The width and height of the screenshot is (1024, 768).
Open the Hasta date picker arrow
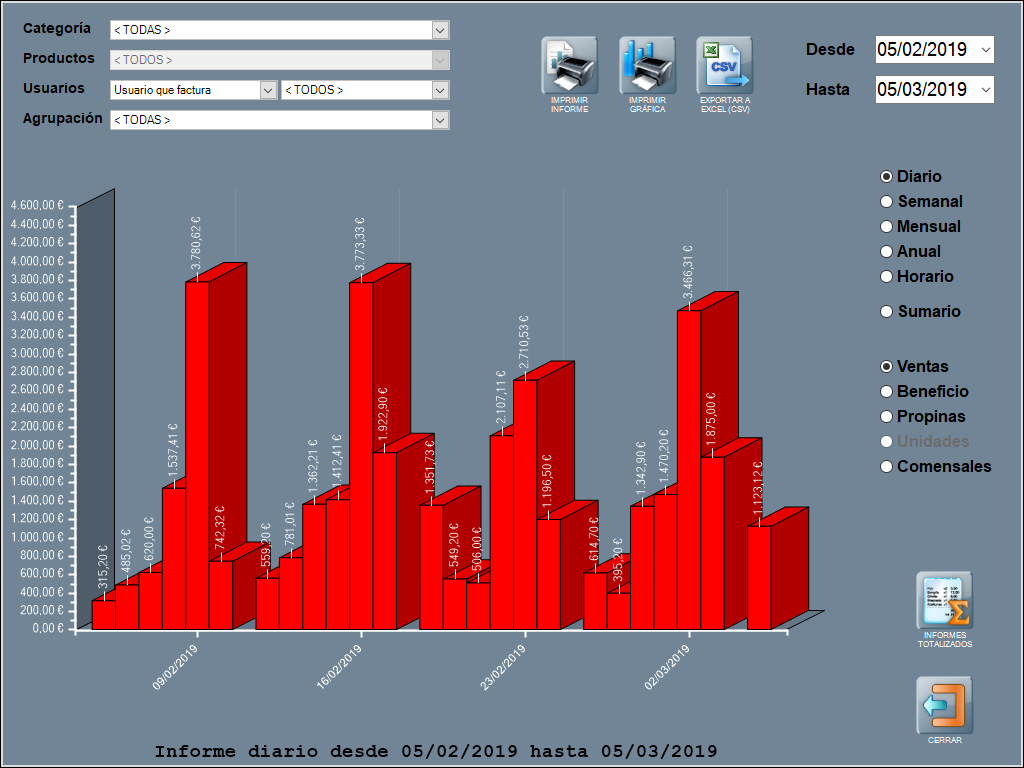click(x=986, y=89)
